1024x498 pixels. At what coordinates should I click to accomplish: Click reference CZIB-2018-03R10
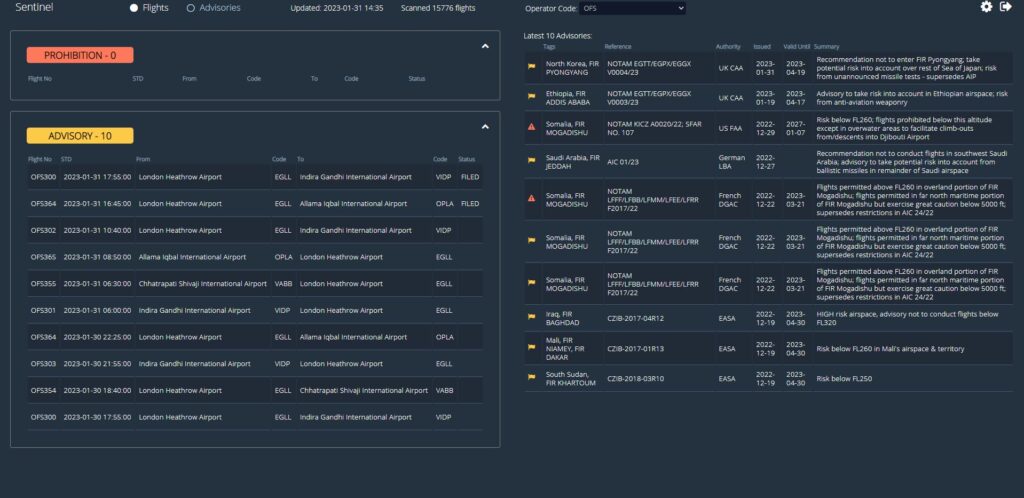[635, 379]
